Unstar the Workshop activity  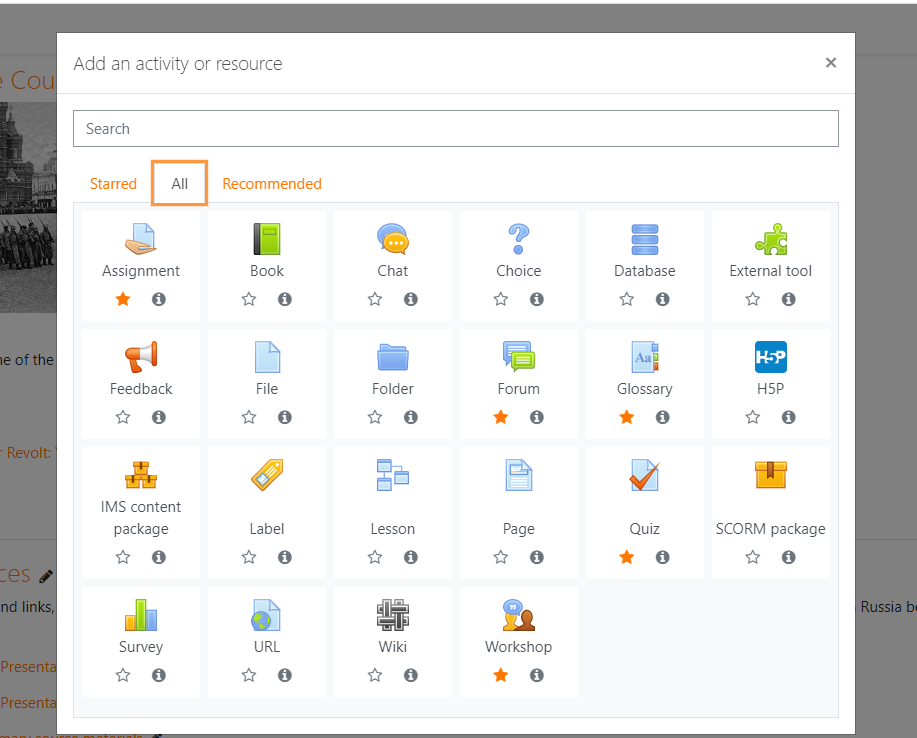tap(501, 675)
